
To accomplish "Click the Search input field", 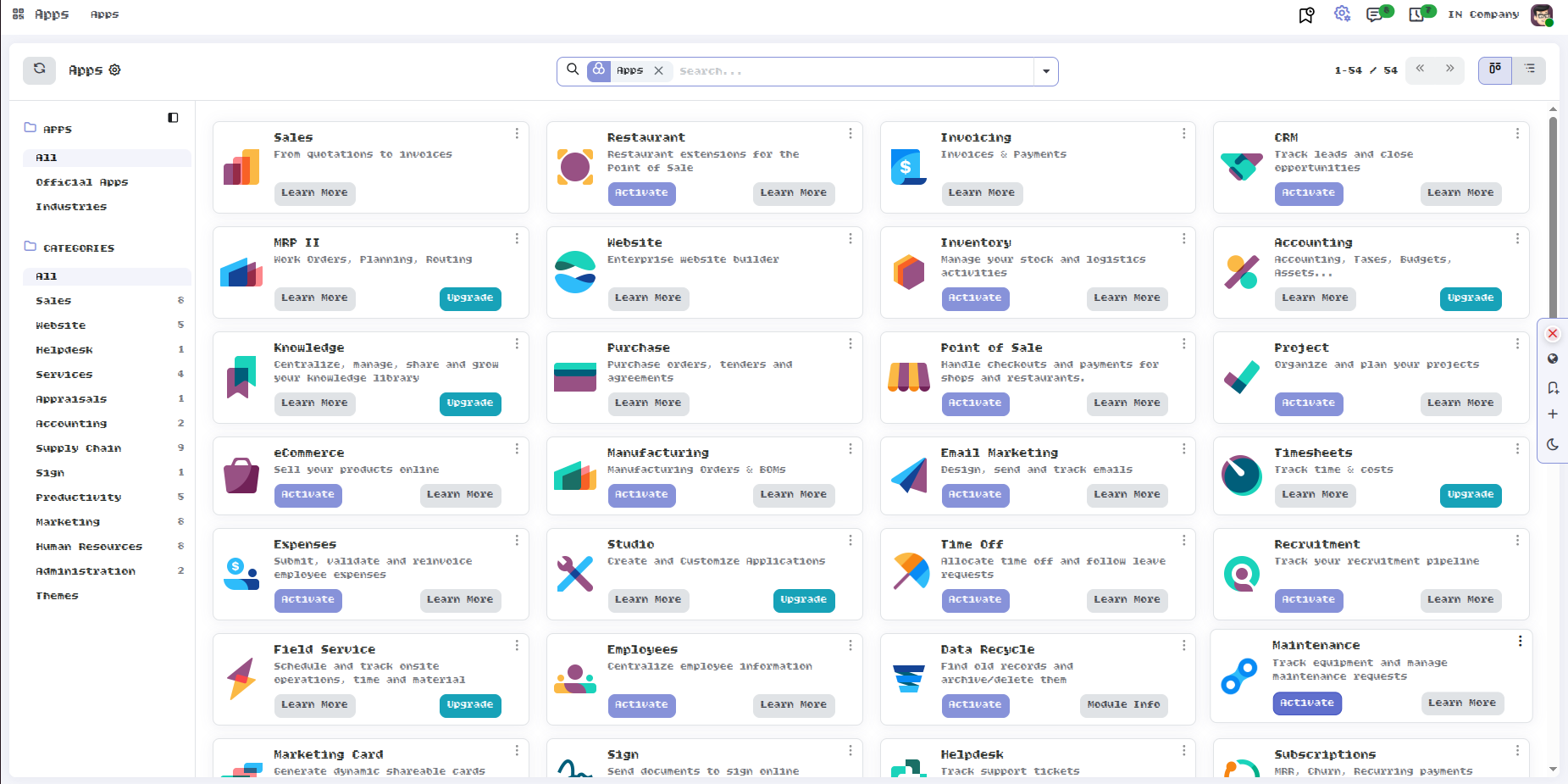I will [853, 71].
